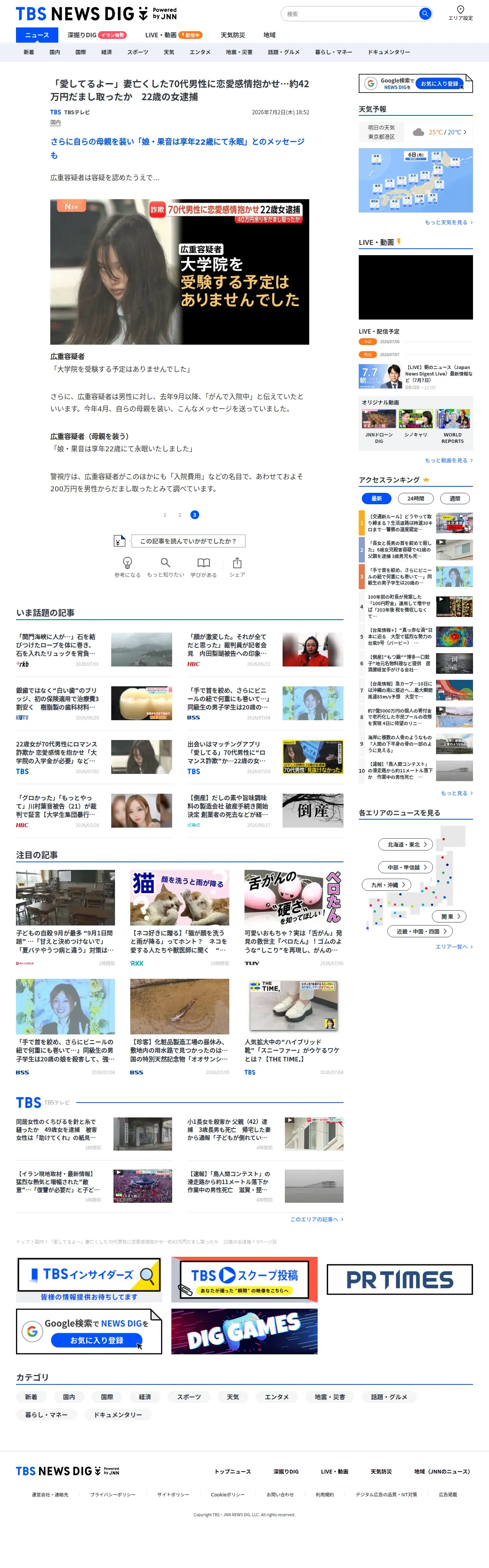Open the ニュース main tab
Viewport: 489px width, 1568px height.
37,35
